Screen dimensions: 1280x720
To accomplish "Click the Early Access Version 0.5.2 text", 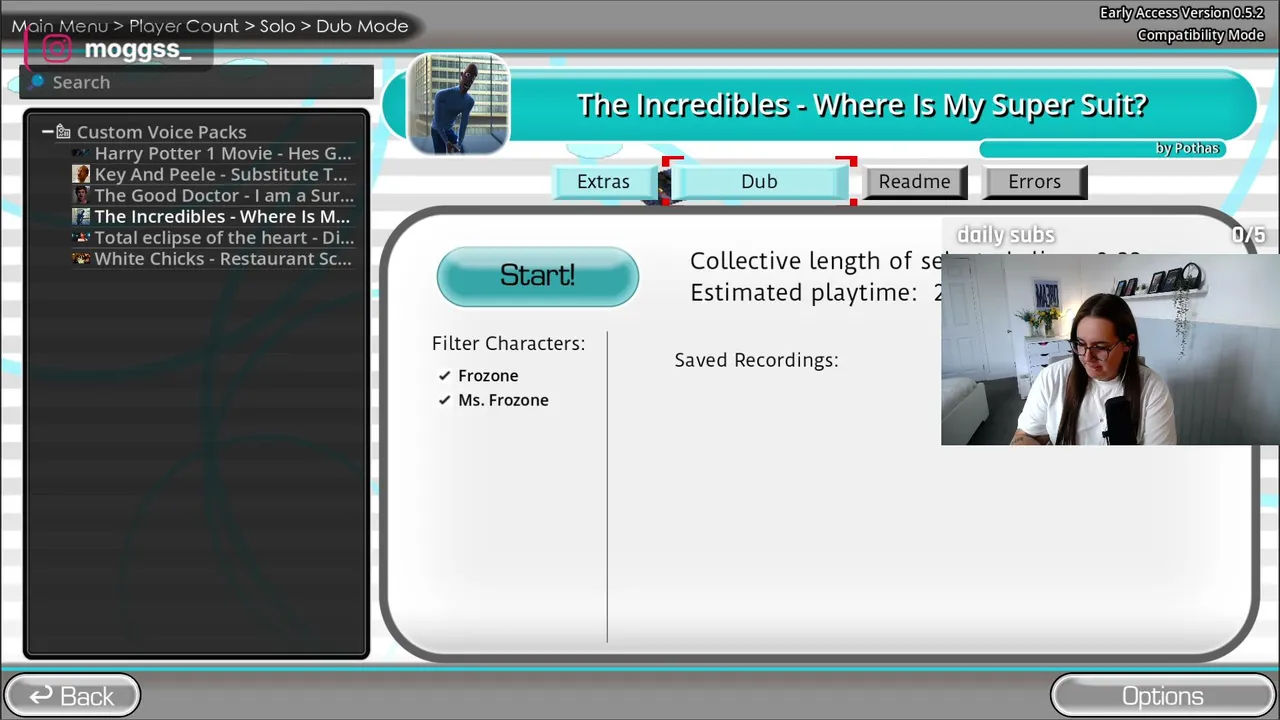I will [1182, 13].
